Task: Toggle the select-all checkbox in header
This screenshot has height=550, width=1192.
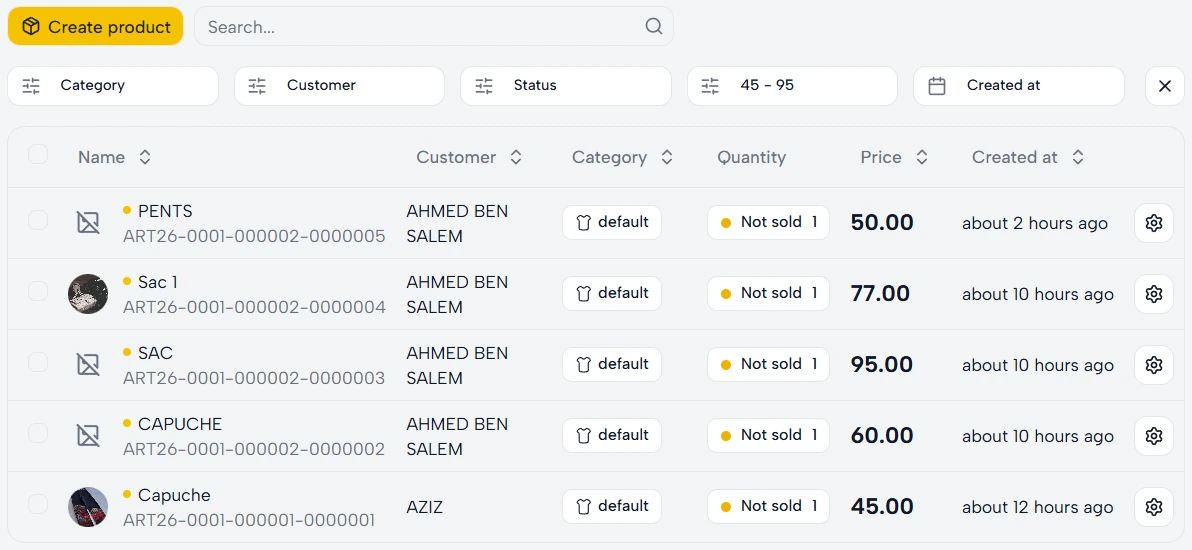Action: click(x=38, y=154)
